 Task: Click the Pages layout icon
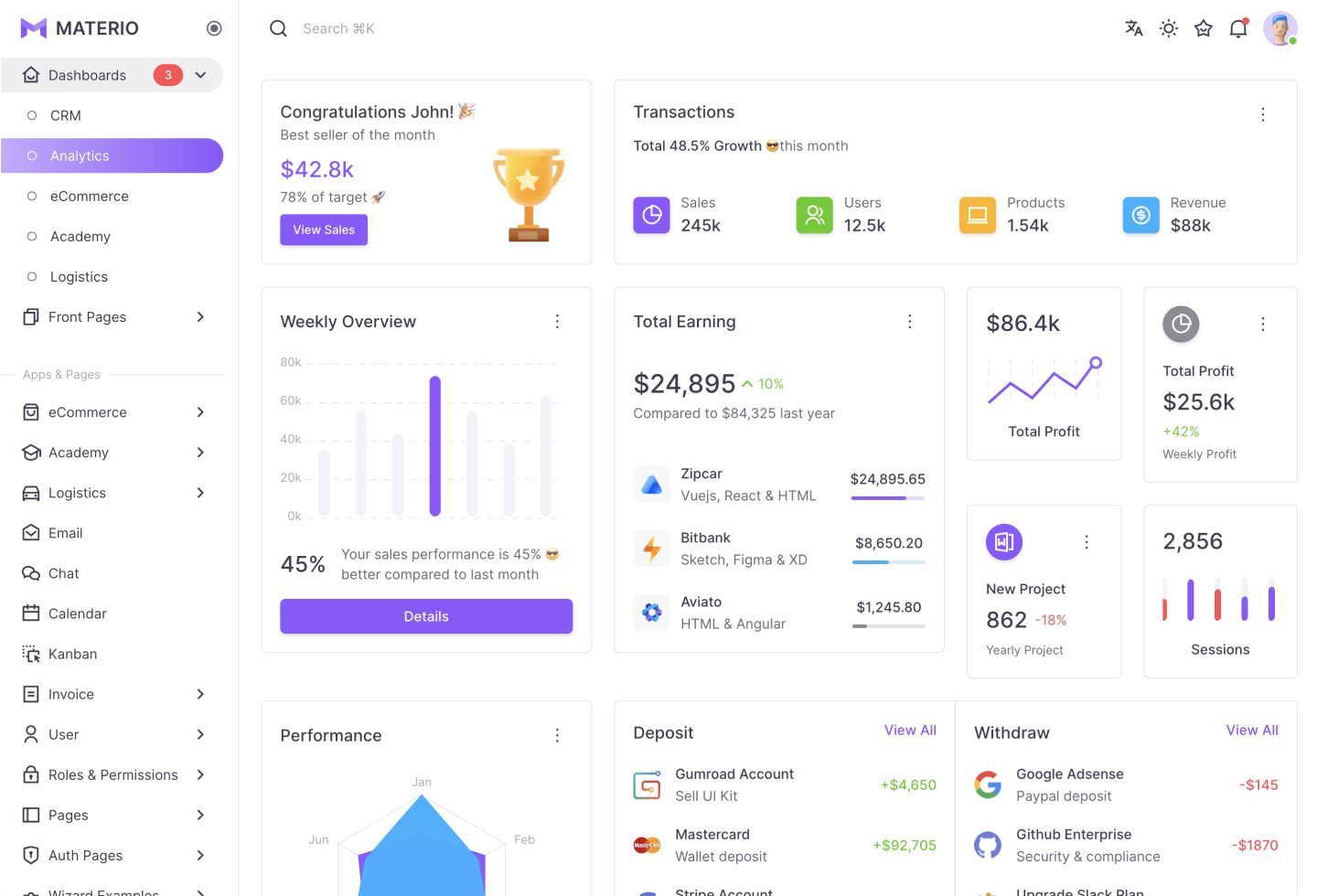(31, 815)
